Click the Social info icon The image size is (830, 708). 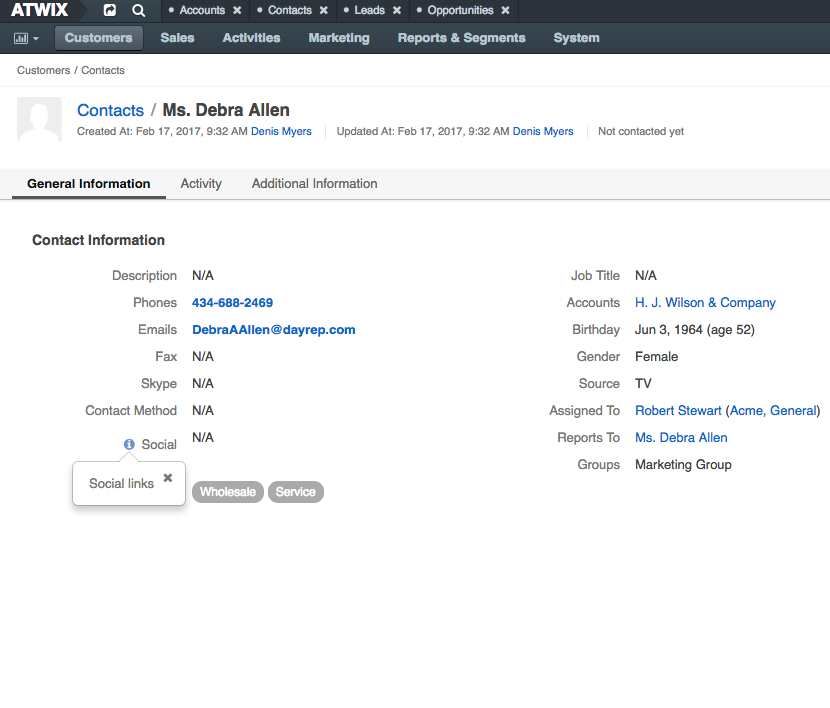click(129, 444)
